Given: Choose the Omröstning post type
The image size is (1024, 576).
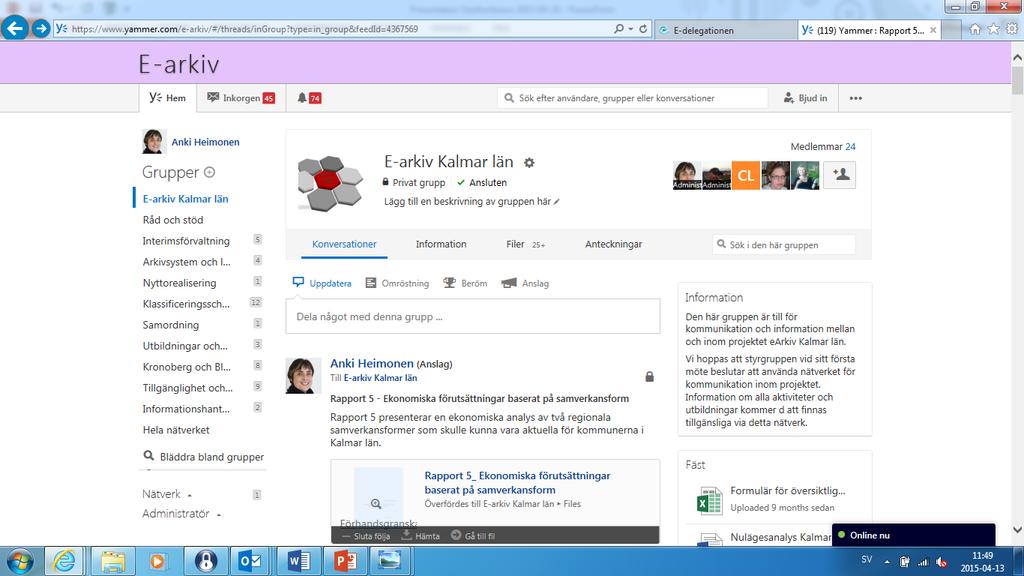Looking at the screenshot, I should [x=397, y=283].
